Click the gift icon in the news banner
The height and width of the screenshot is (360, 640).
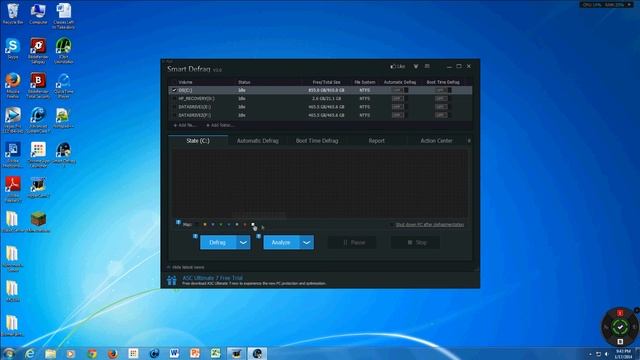pyautogui.click(x=172, y=280)
